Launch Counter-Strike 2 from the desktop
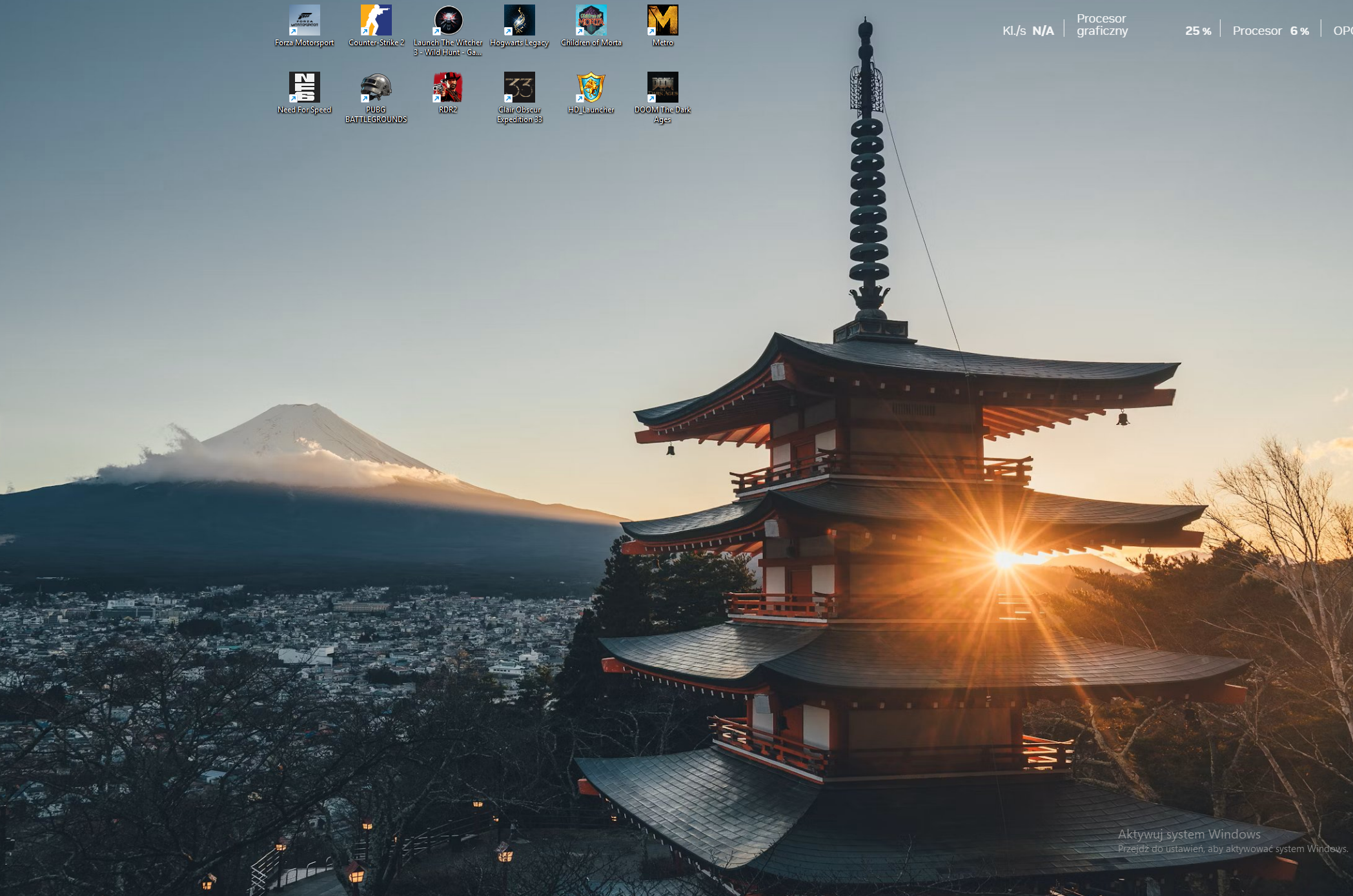 pos(376,21)
